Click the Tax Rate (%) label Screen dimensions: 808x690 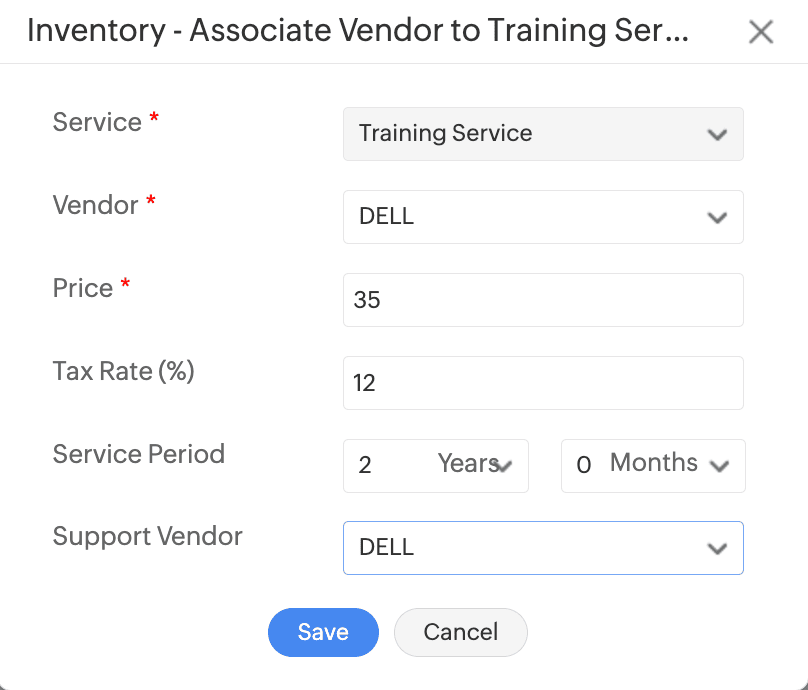pyautogui.click(x=123, y=371)
